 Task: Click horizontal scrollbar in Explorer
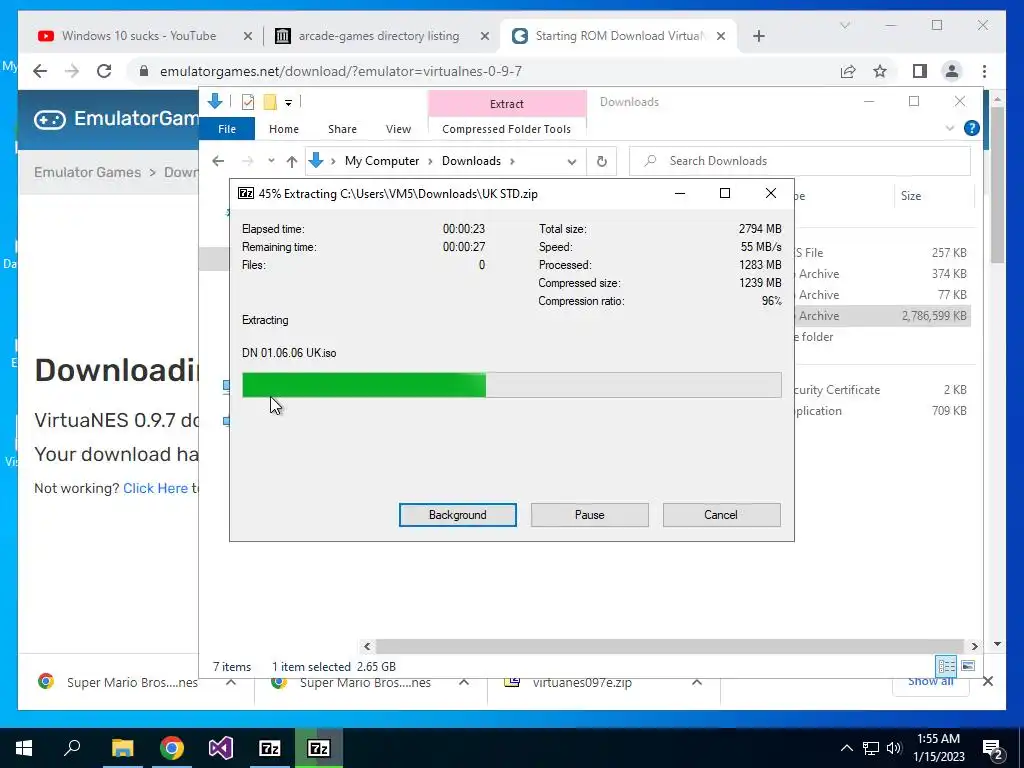tap(670, 646)
